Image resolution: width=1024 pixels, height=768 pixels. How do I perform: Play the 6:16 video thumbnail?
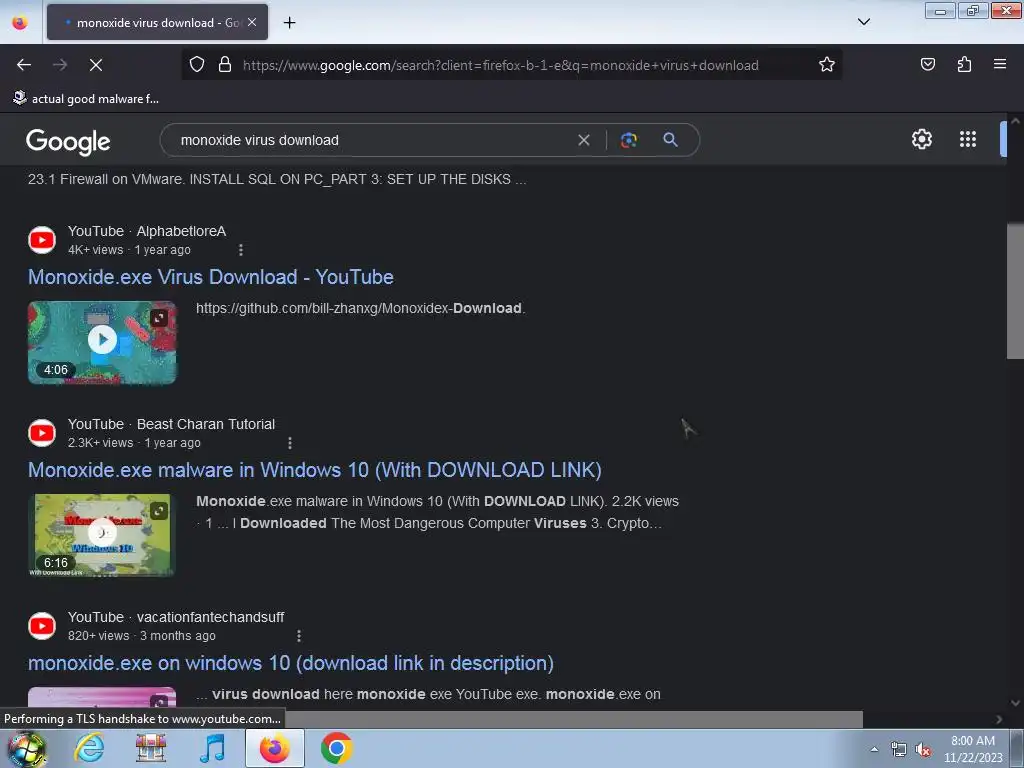pyautogui.click(x=102, y=532)
